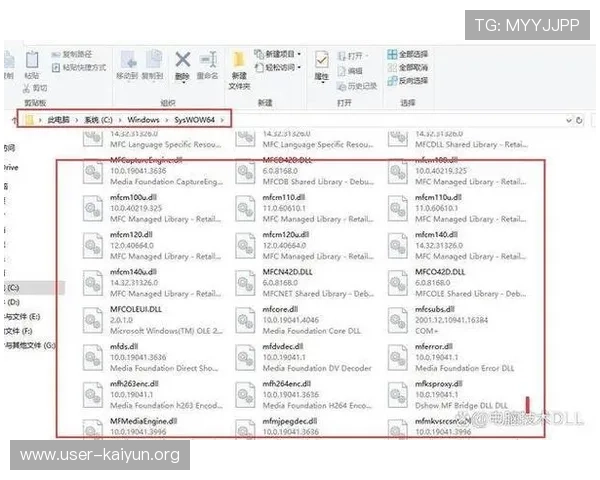
Task: Expand chevron after SysWOW64 breadcrumb
Action: tap(222, 120)
